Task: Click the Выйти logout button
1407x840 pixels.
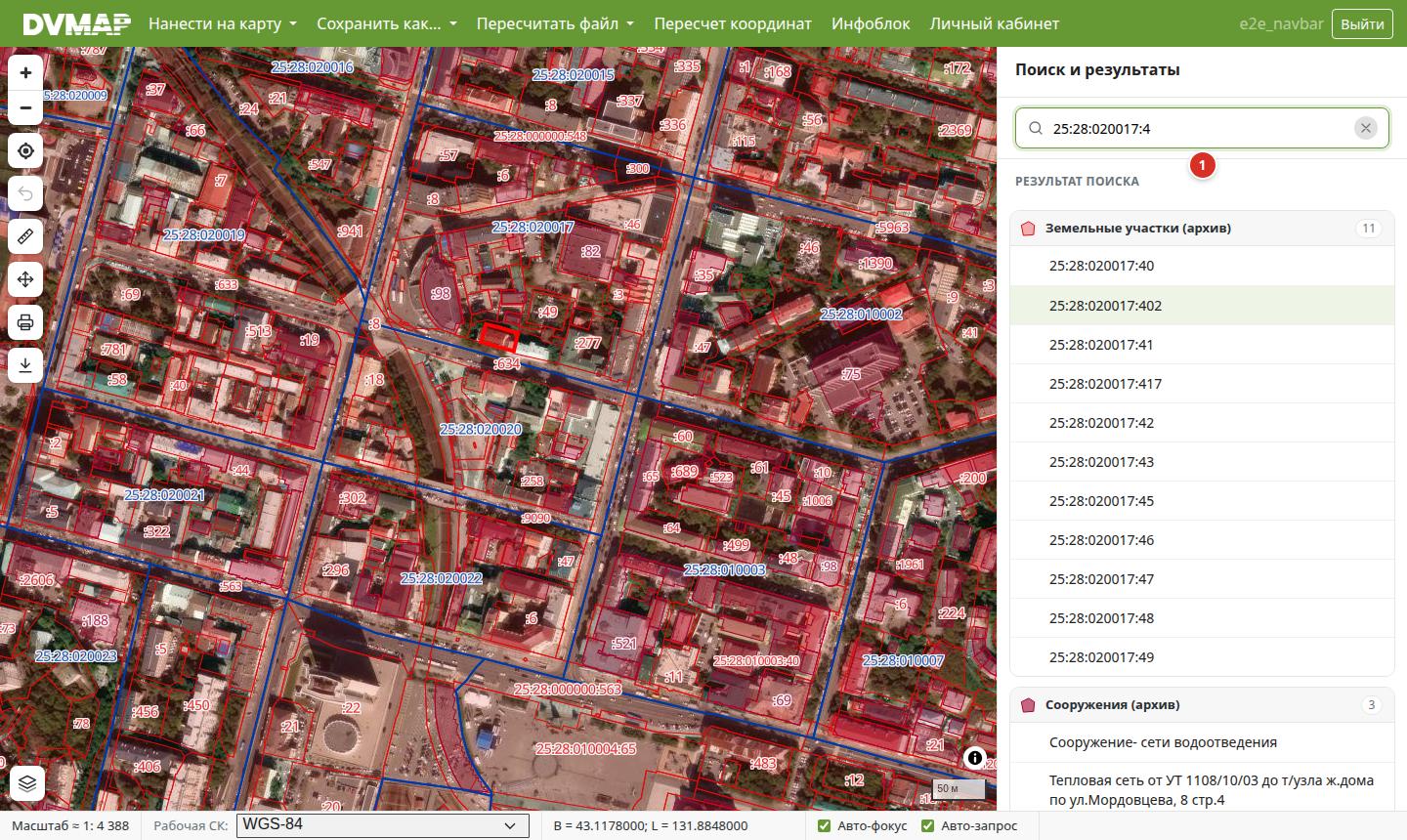Action: (x=1362, y=23)
